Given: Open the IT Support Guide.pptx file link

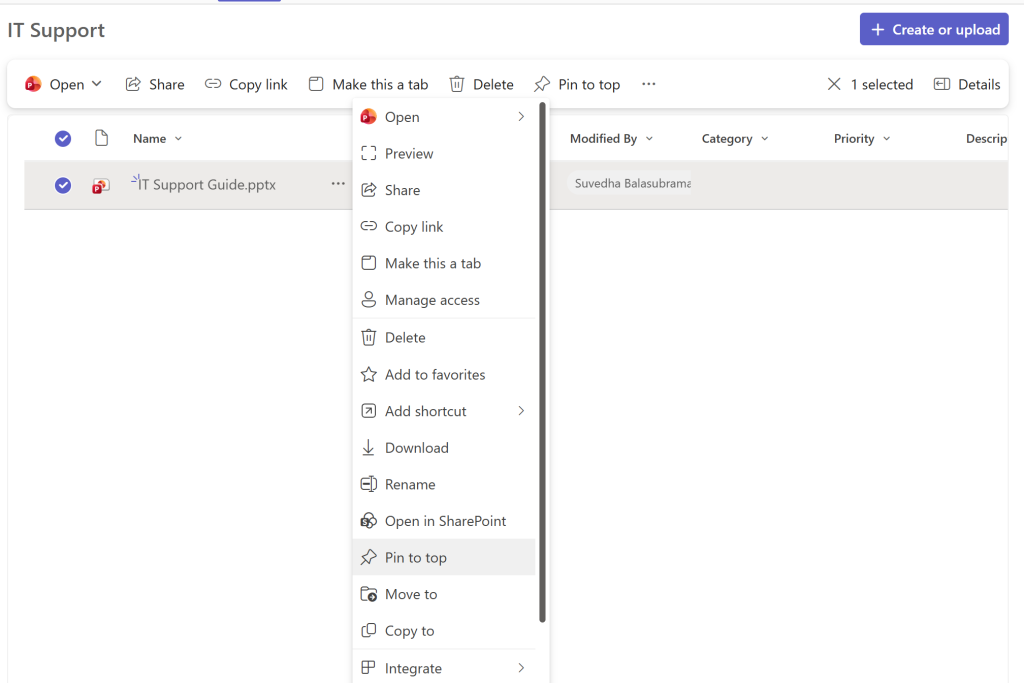Looking at the screenshot, I should pos(206,185).
